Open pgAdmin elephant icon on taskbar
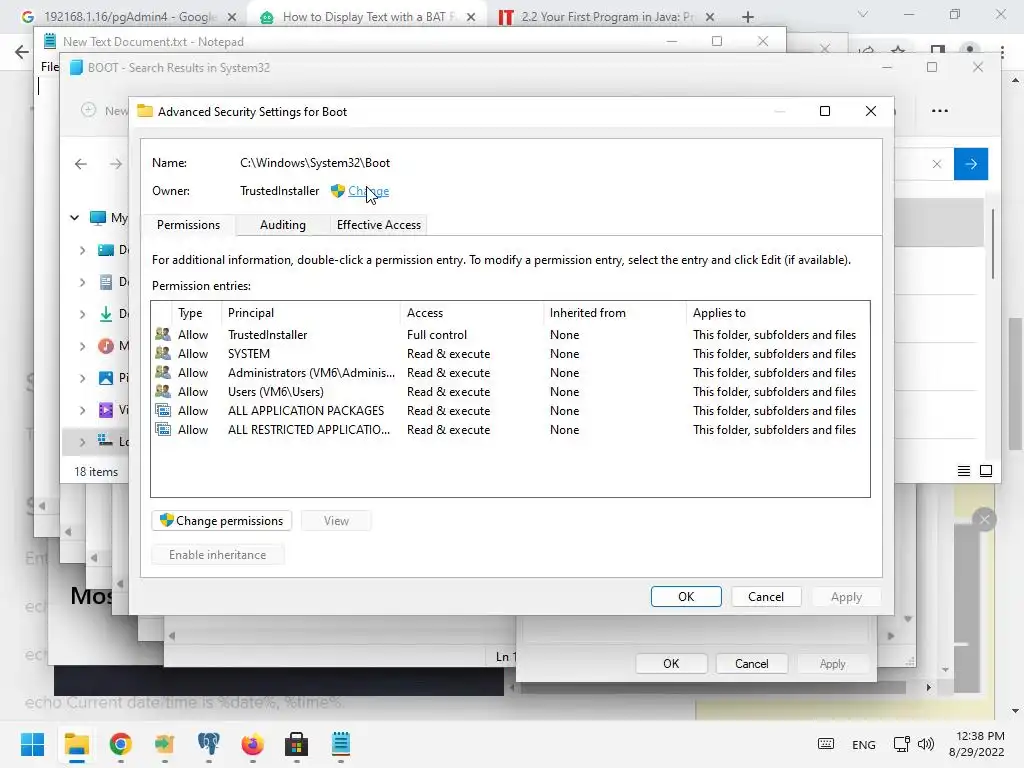Image resolution: width=1024 pixels, height=768 pixels. (x=208, y=744)
